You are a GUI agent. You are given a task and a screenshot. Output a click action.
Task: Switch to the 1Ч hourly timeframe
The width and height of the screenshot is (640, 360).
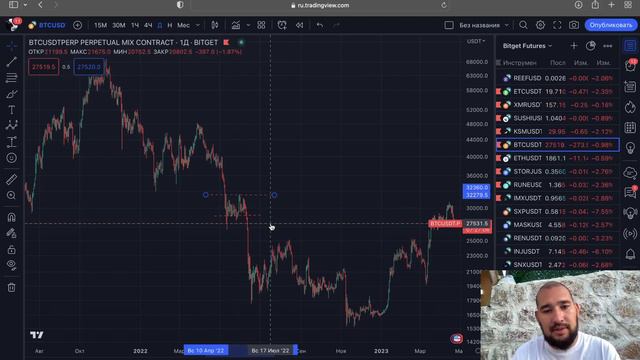tap(135, 25)
